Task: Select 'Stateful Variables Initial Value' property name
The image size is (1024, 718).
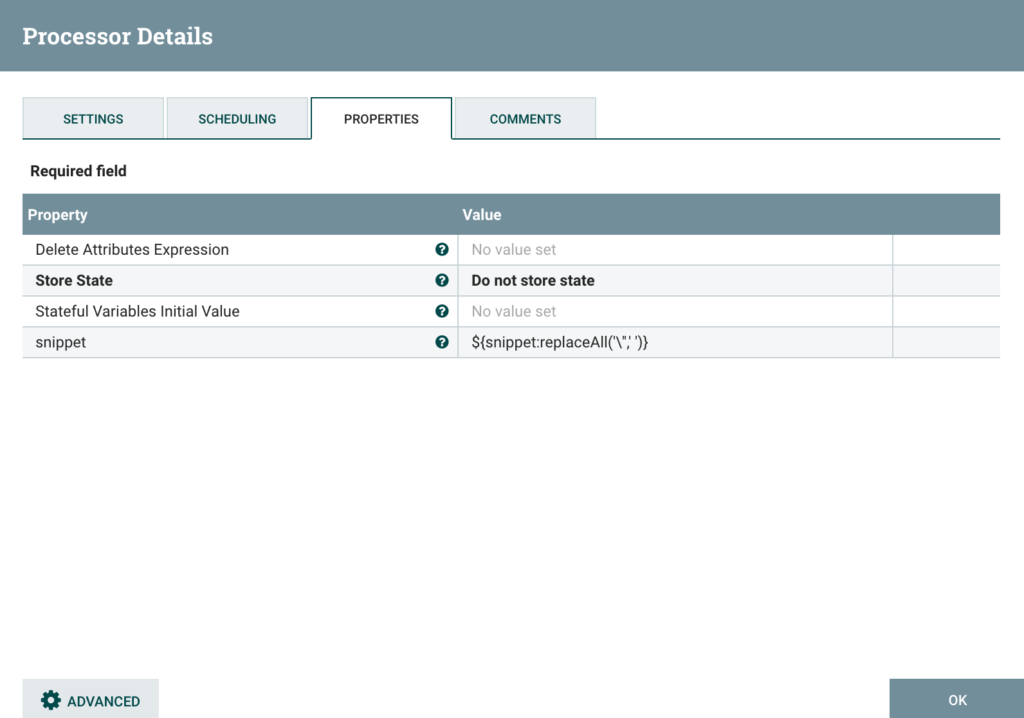Action: point(137,311)
